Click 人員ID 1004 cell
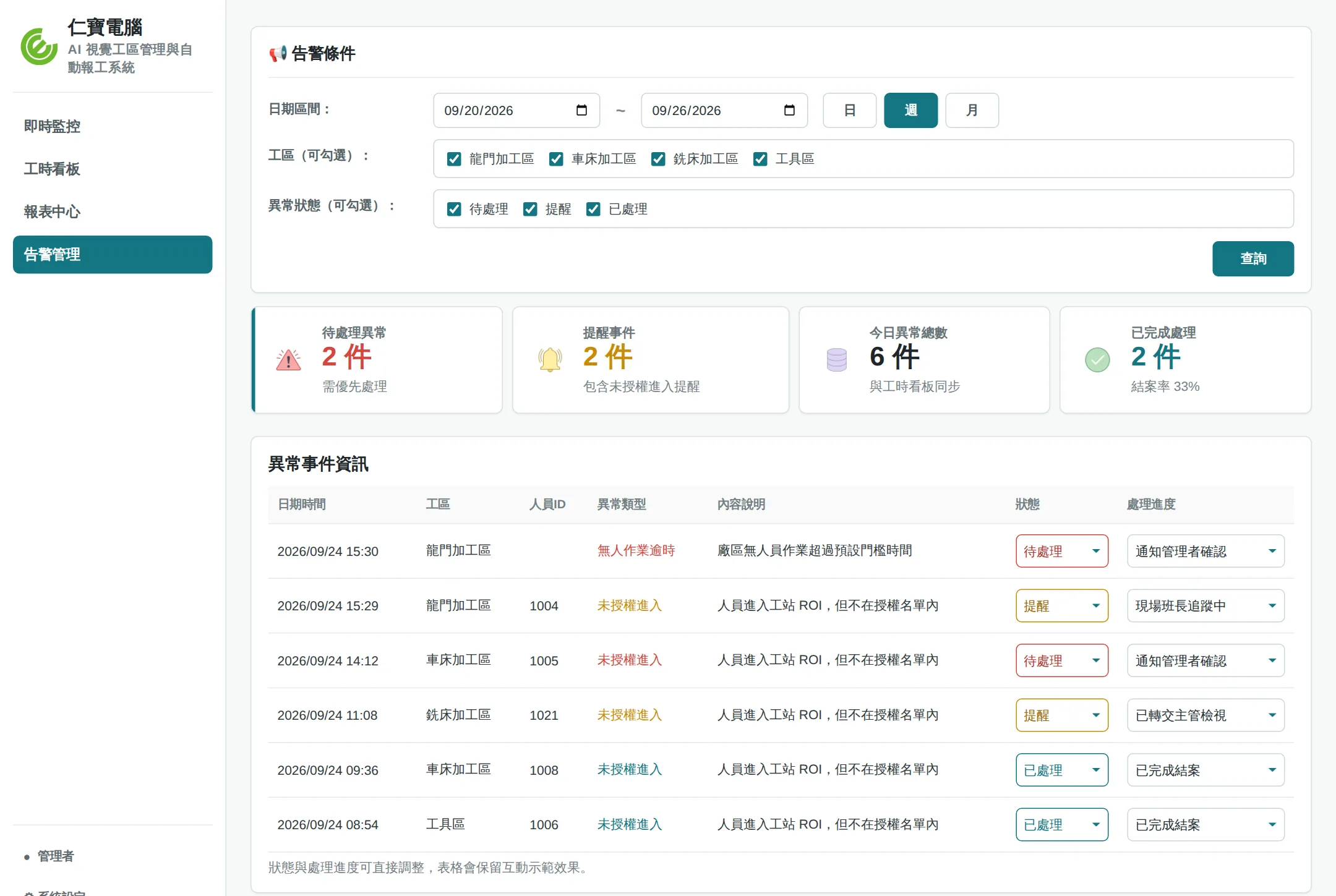Image resolution: width=1336 pixels, height=896 pixels. [x=544, y=606]
